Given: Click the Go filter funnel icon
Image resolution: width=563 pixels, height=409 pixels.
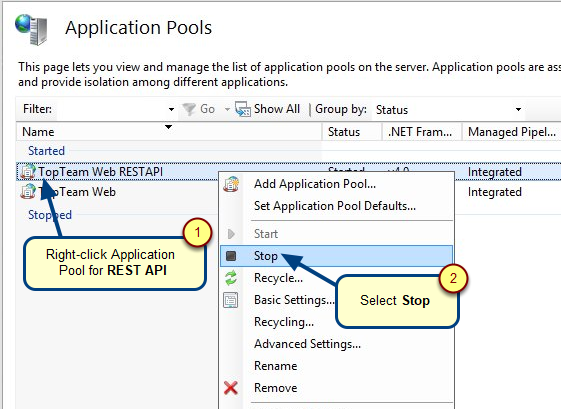Looking at the screenshot, I should pos(189,109).
